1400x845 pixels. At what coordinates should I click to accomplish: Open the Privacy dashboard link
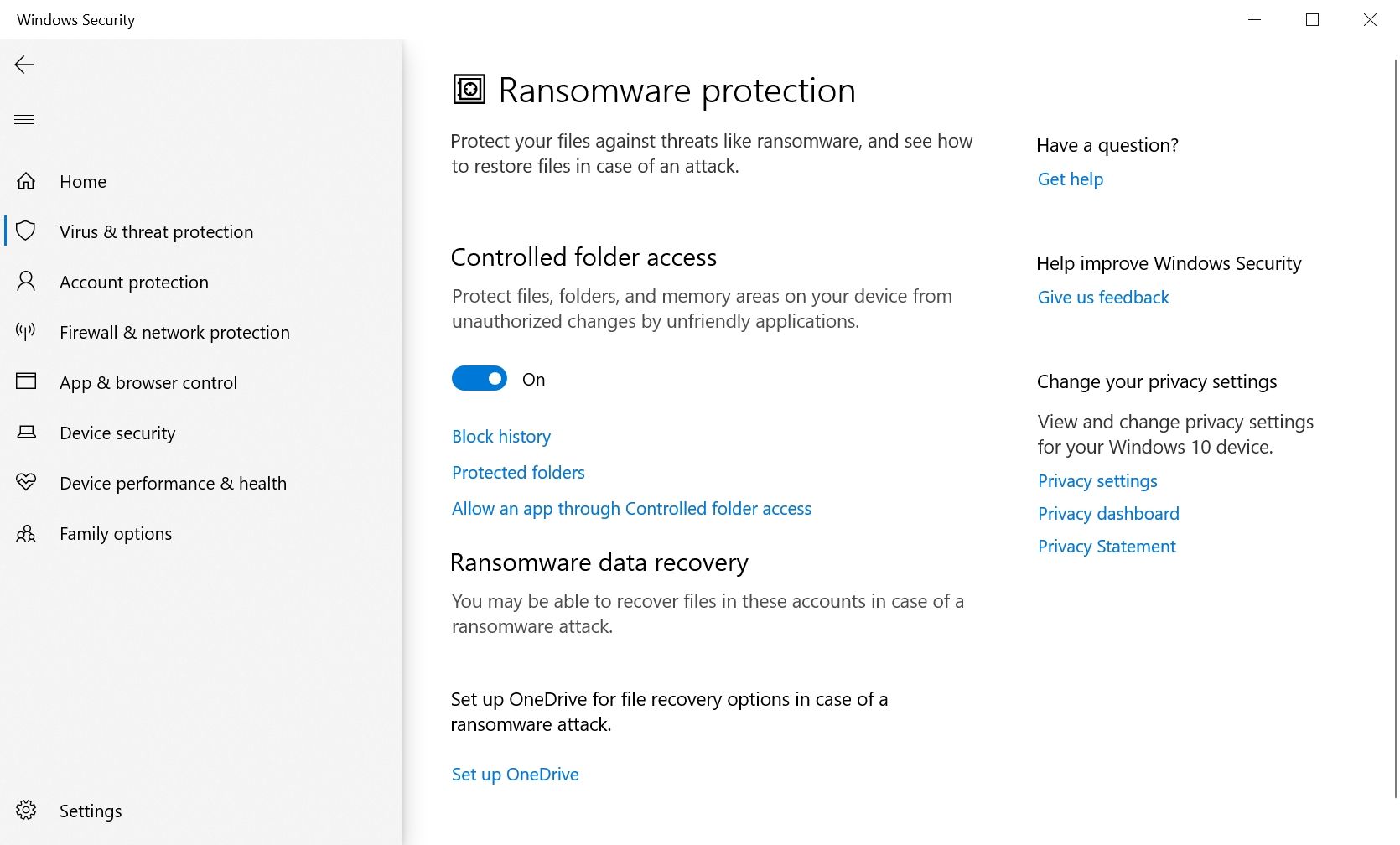pyautogui.click(x=1108, y=514)
